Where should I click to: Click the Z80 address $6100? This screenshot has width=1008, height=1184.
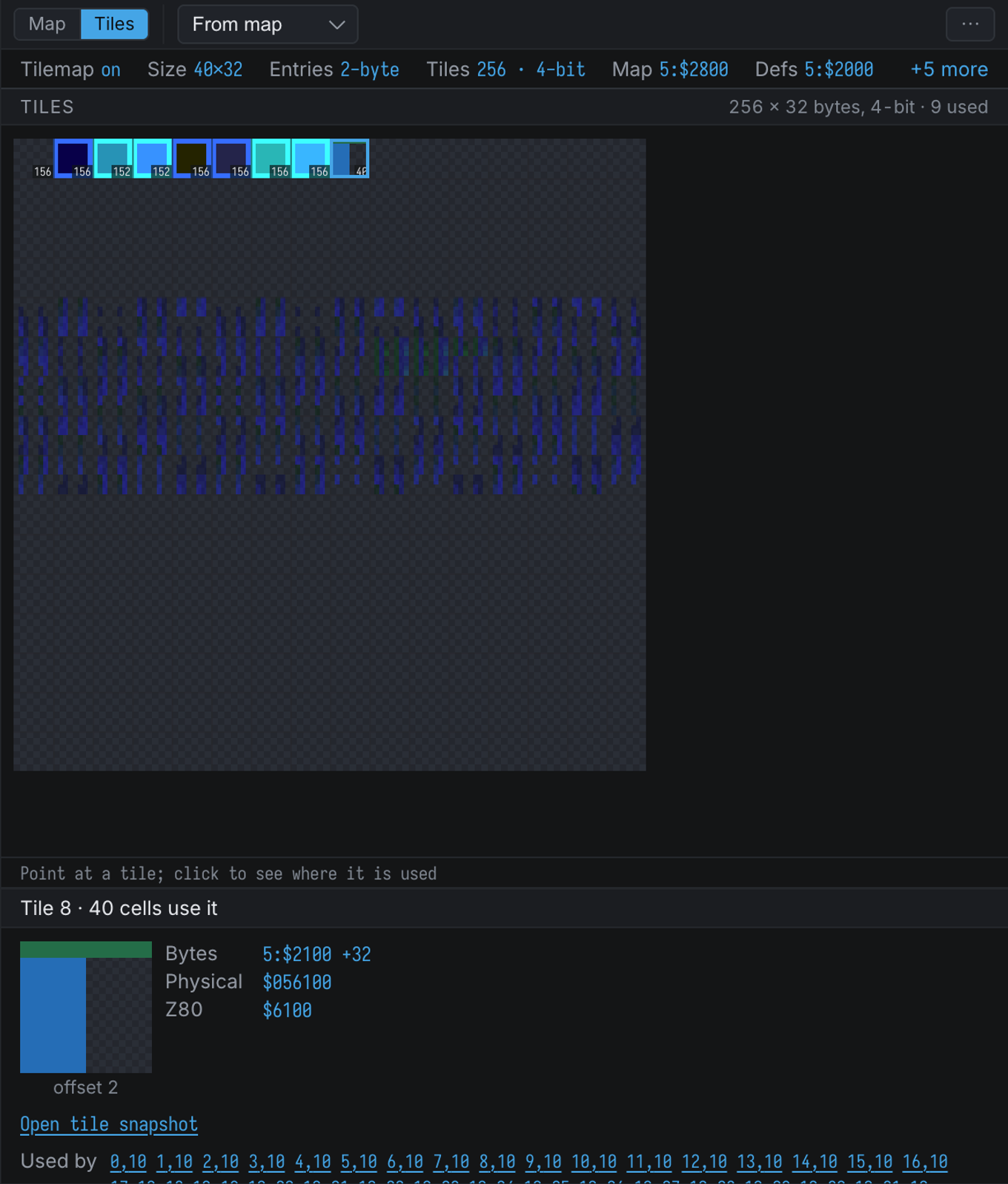288,1011
